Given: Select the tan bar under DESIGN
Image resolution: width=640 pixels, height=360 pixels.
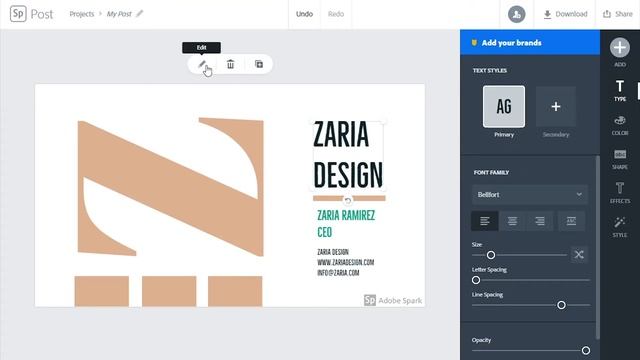Looking at the screenshot, I should (x=349, y=198).
